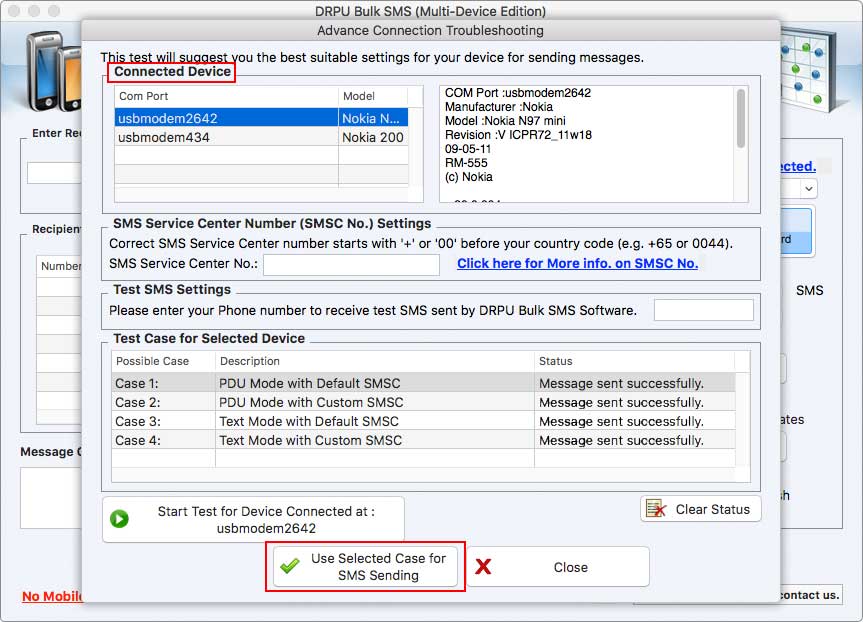863x622 pixels.
Task: Click the mobile phones icon in main window
Action: click(54, 70)
